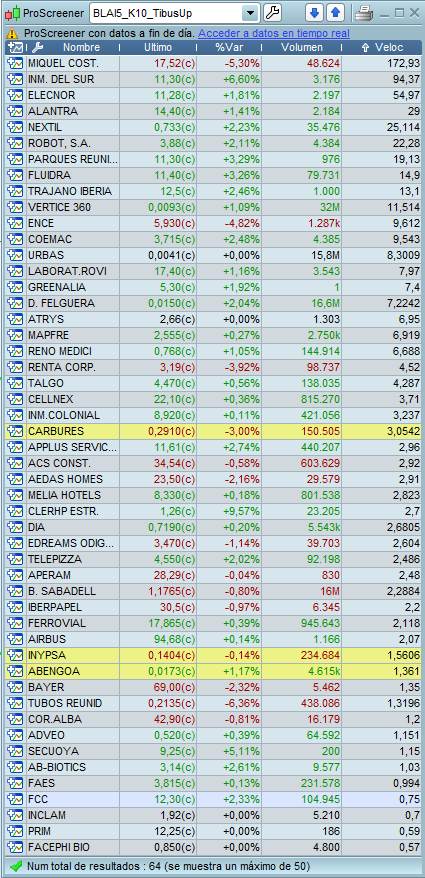Open chart icon for CELLNEX

14,399
